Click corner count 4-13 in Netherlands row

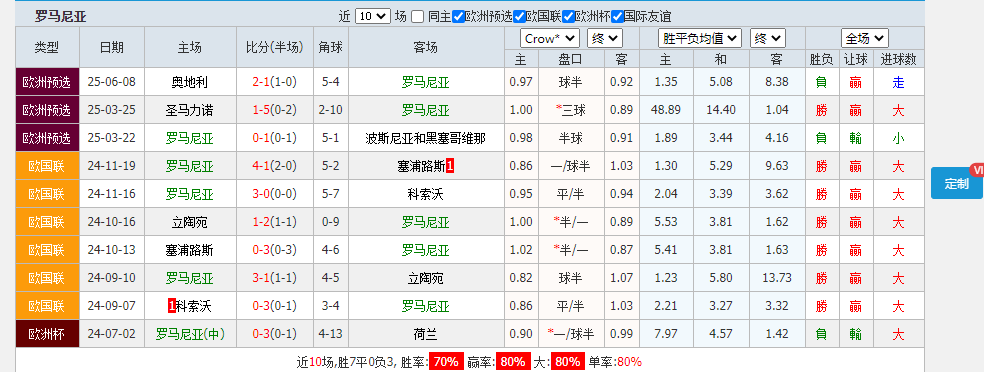(331, 334)
